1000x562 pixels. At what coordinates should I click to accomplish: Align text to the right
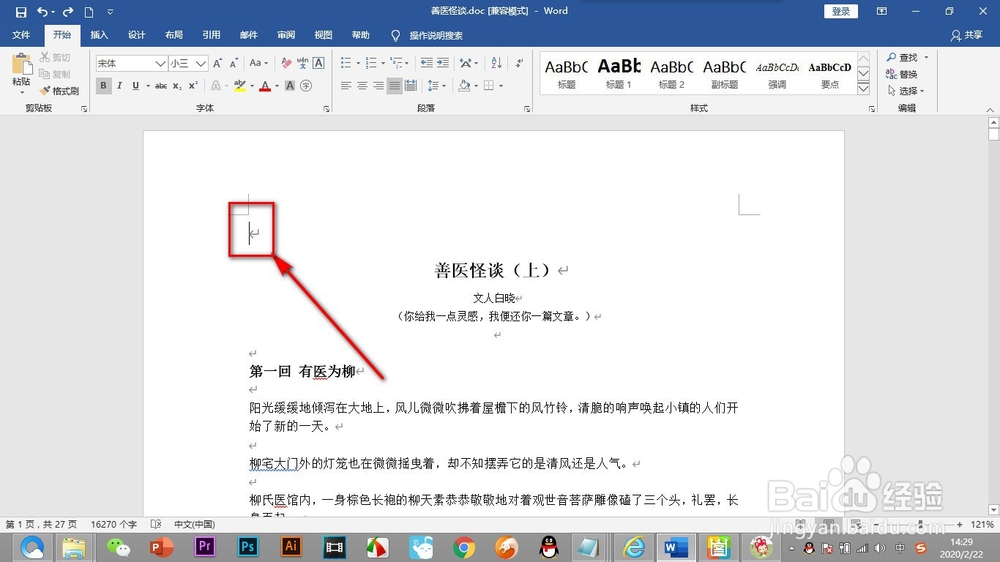(378, 85)
